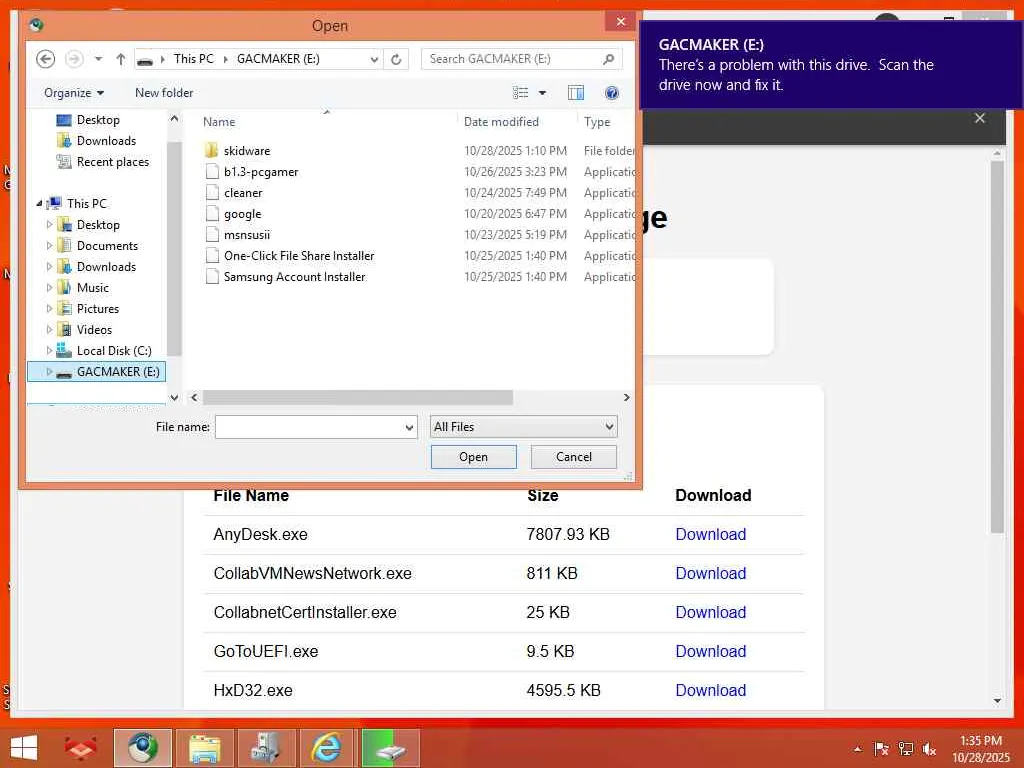The width and height of the screenshot is (1024, 768).
Task: Select One-Click File Share Installer
Action: tap(299, 255)
